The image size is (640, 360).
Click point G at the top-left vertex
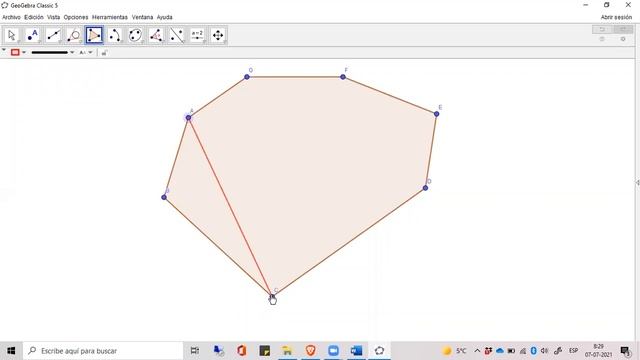pos(247,77)
